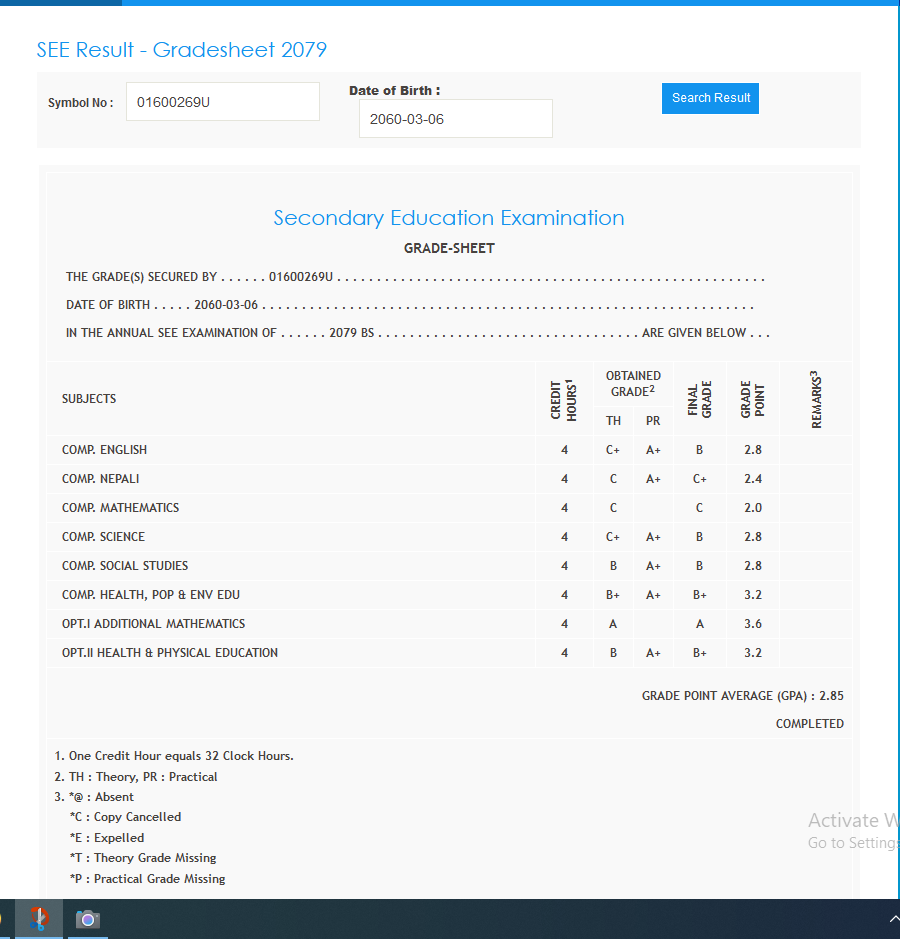900x939 pixels.
Task: Click the OPT.II HEALTH & PHYSICAL EDUCATION label
Action: (170, 653)
